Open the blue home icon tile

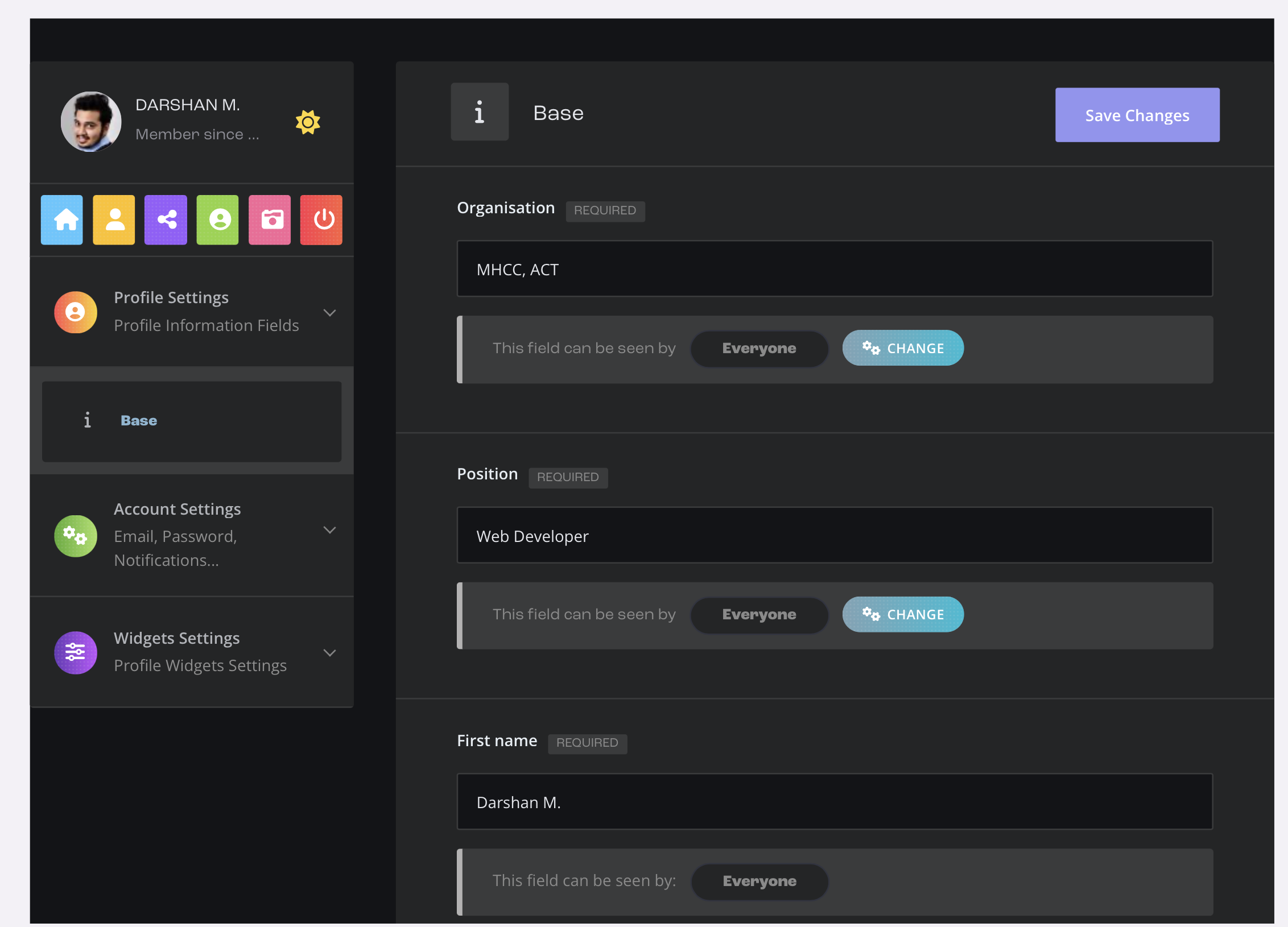coord(62,220)
